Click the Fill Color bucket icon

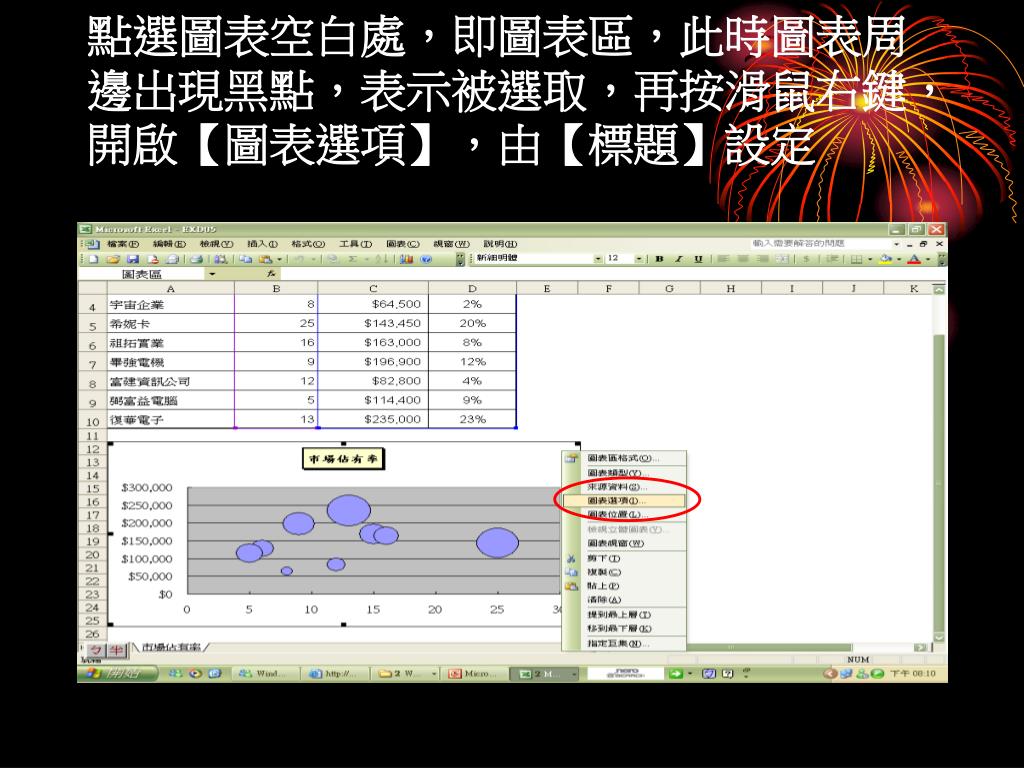[x=886, y=259]
